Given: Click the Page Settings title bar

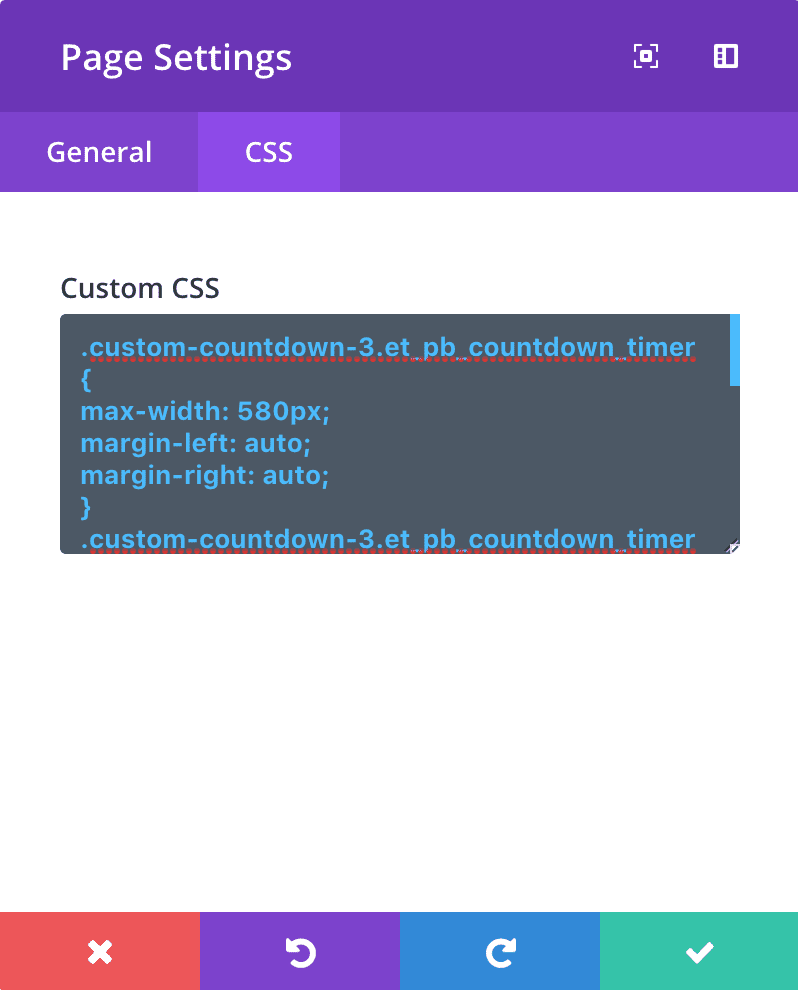Looking at the screenshot, I should coord(176,57).
